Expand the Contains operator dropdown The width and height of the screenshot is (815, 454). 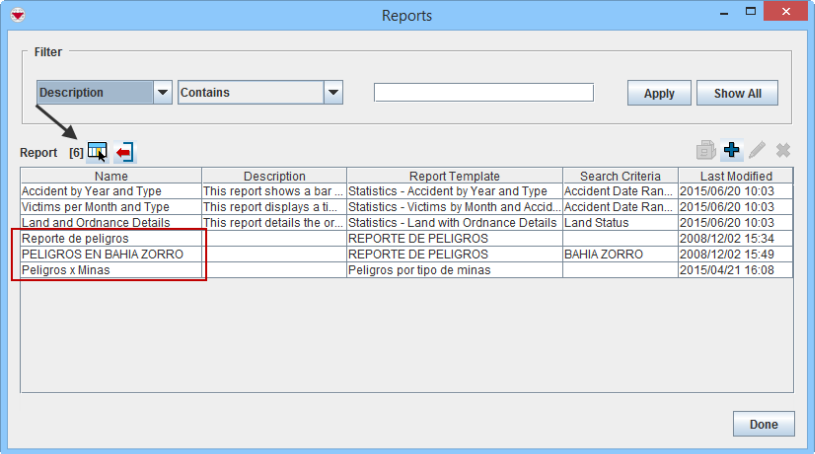(334, 93)
